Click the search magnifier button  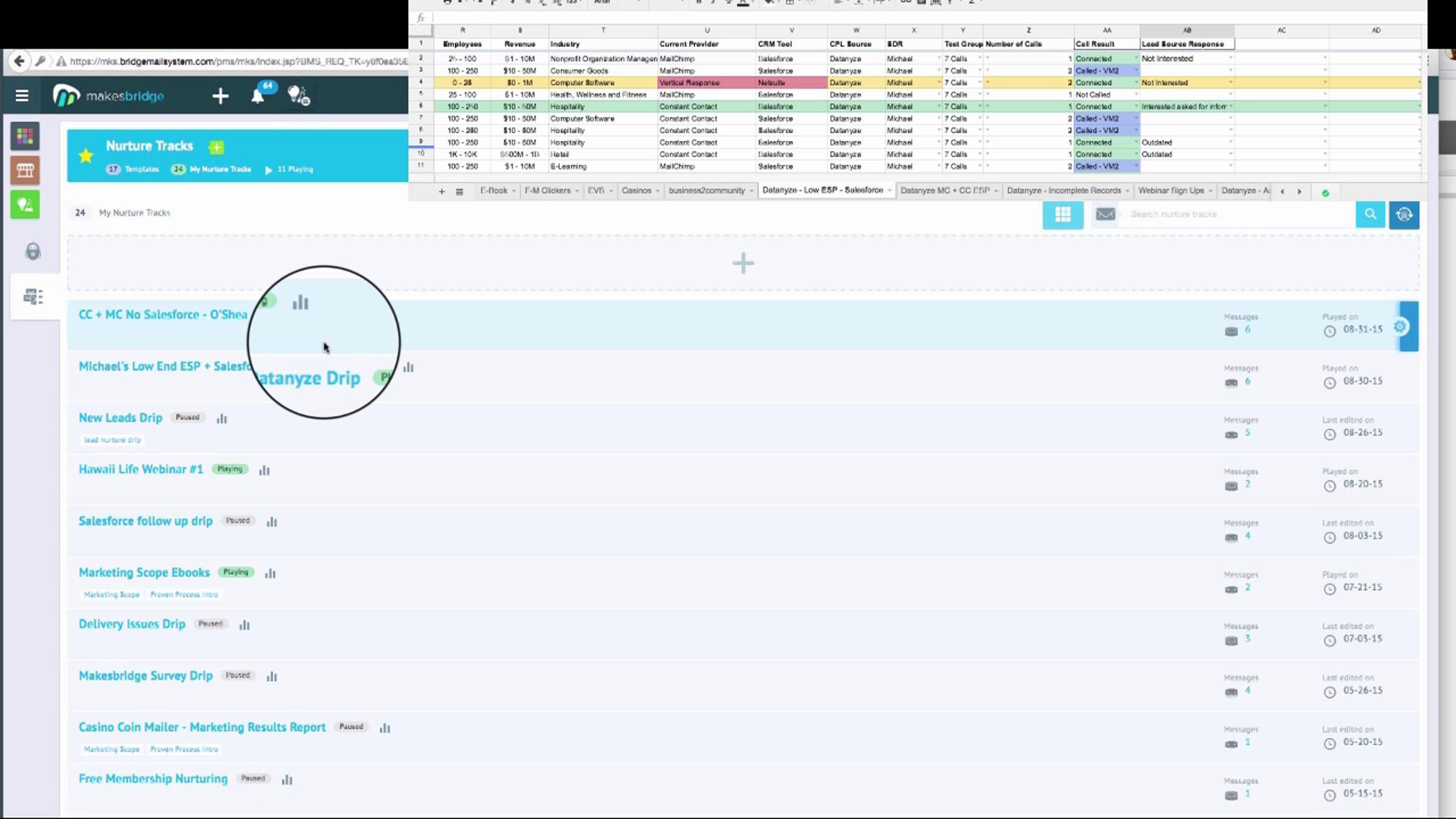click(1370, 214)
